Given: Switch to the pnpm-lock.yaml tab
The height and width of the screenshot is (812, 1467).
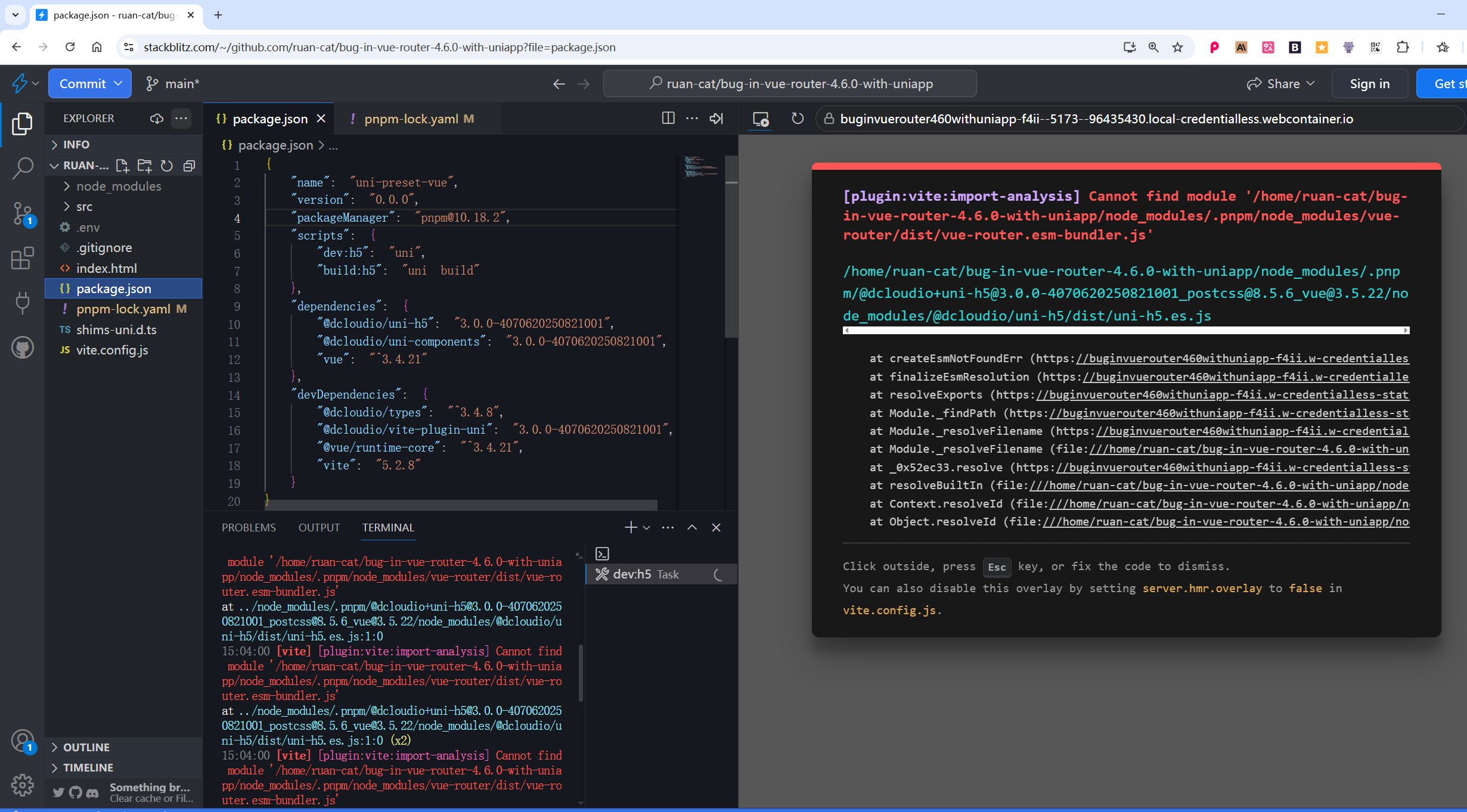Looking at the screenshot, I should point(411,119).
